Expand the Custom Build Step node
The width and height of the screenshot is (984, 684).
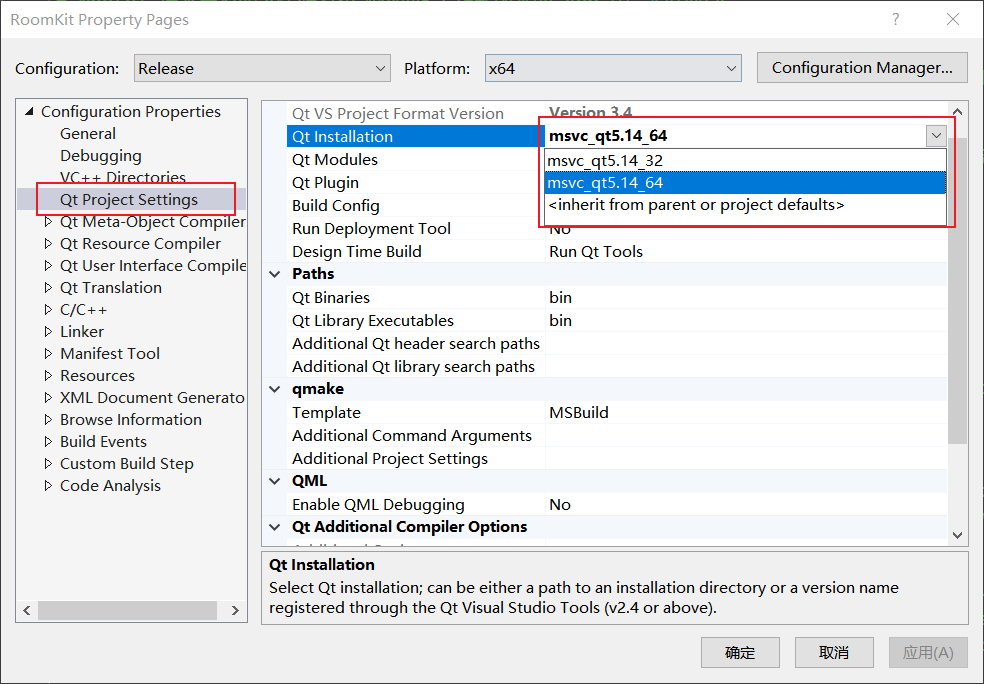point(48,463)
